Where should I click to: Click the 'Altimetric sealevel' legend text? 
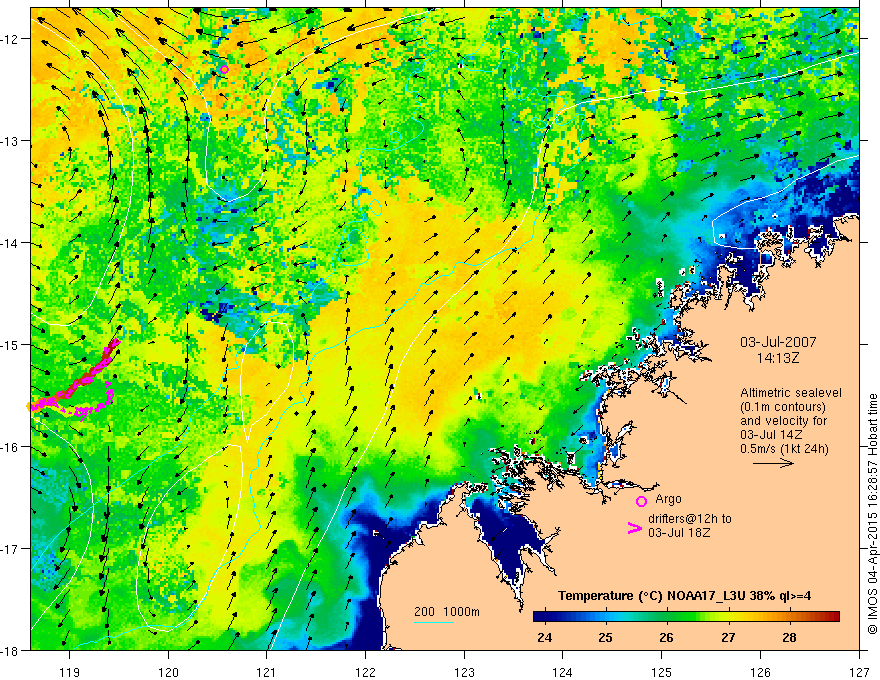click(x=791, y=393)
